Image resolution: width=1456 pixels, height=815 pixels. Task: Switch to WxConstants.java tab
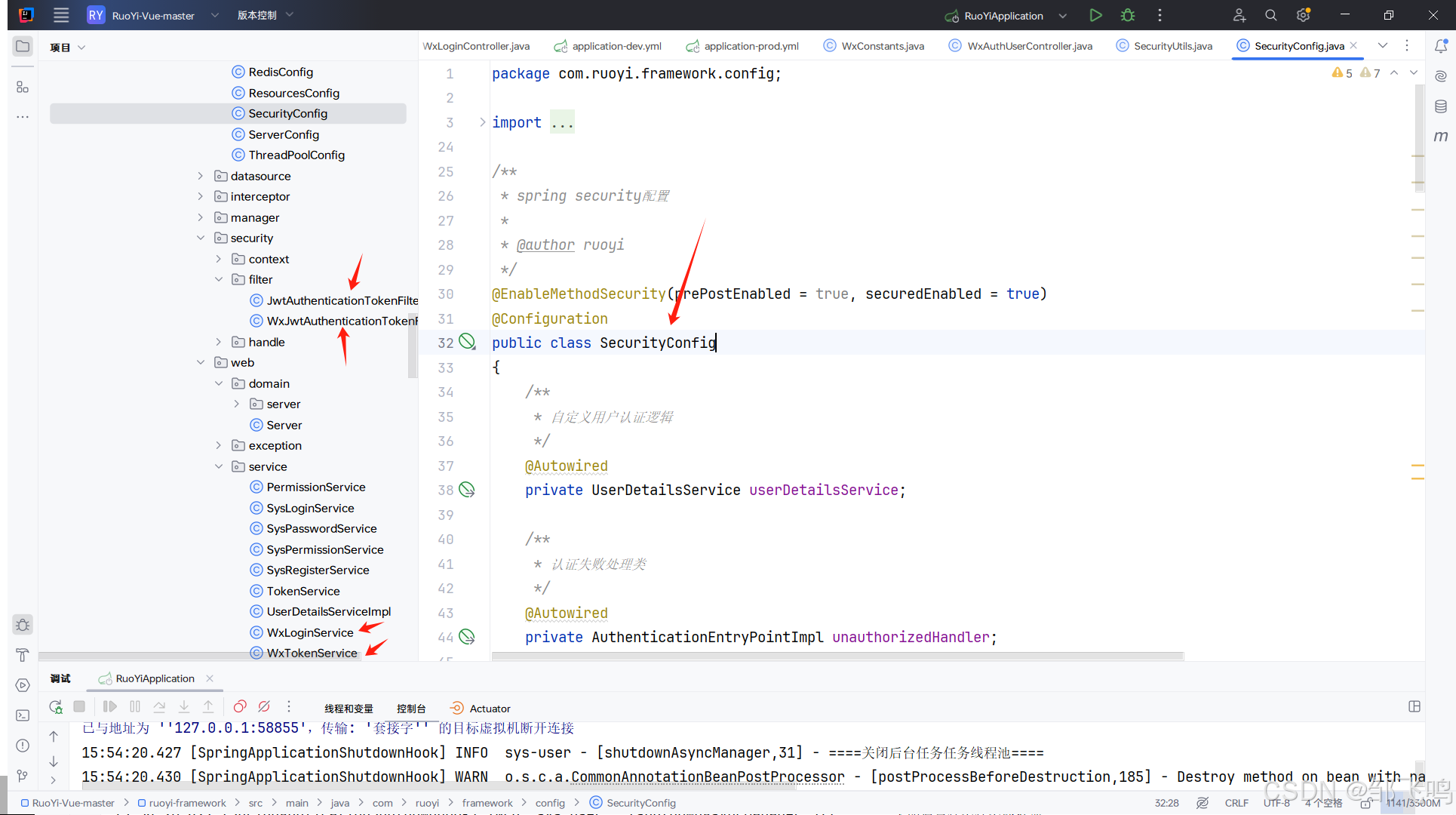coord(874,46)
